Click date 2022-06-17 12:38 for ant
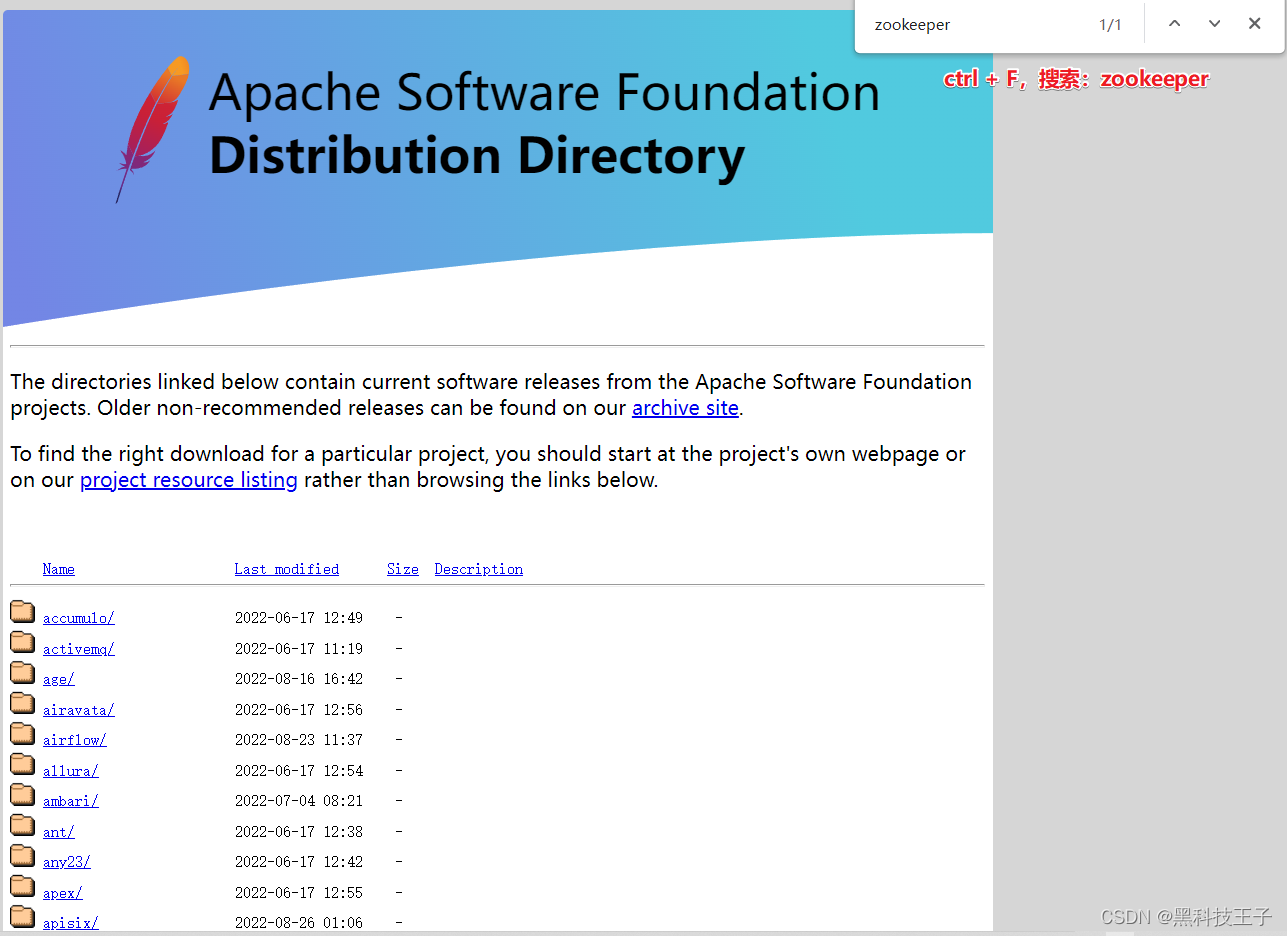Viewport: 1287px width, 936px height. coord(299,832)
